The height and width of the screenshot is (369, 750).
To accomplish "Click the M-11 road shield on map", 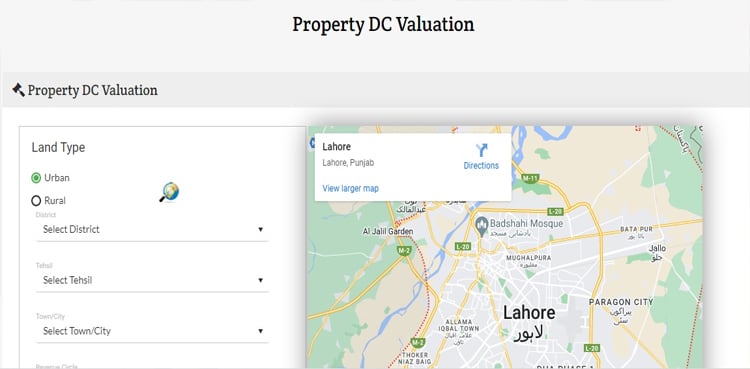I will pos(530,178).
